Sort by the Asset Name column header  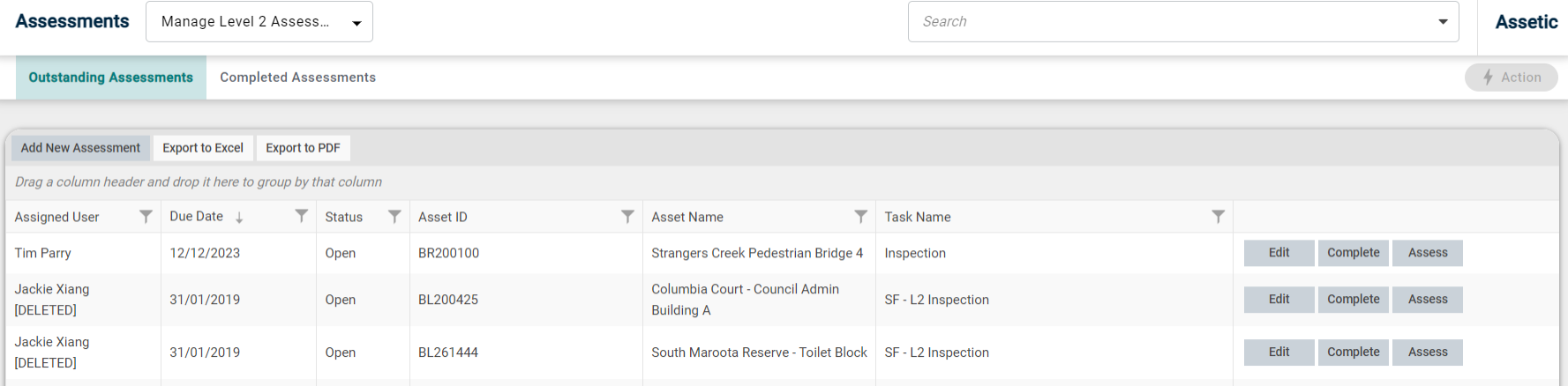687,217
